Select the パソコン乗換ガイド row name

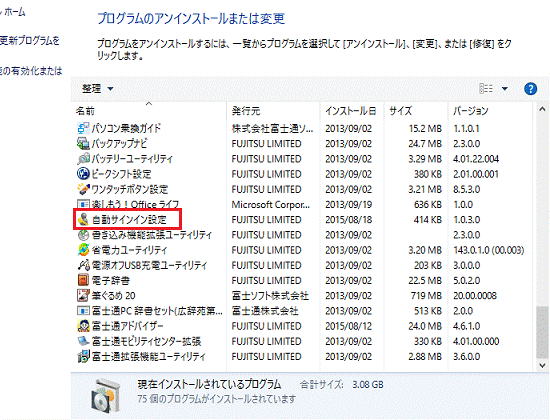[126, 128]
